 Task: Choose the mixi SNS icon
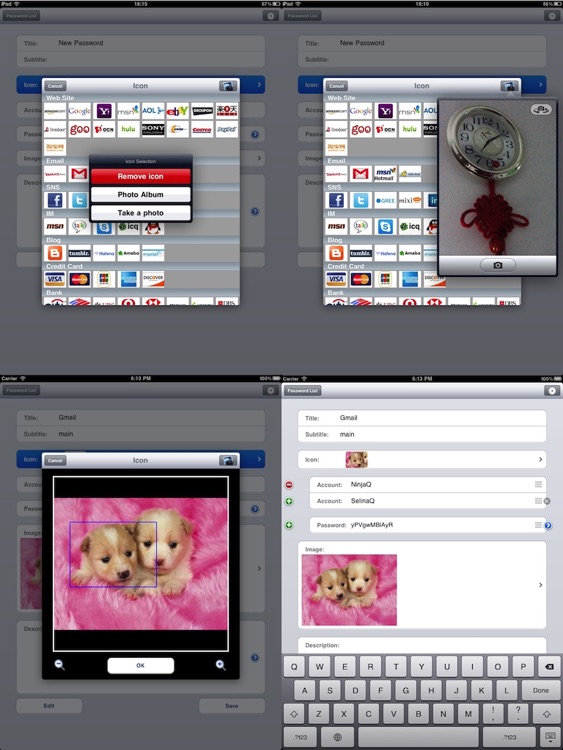point(409,200)
